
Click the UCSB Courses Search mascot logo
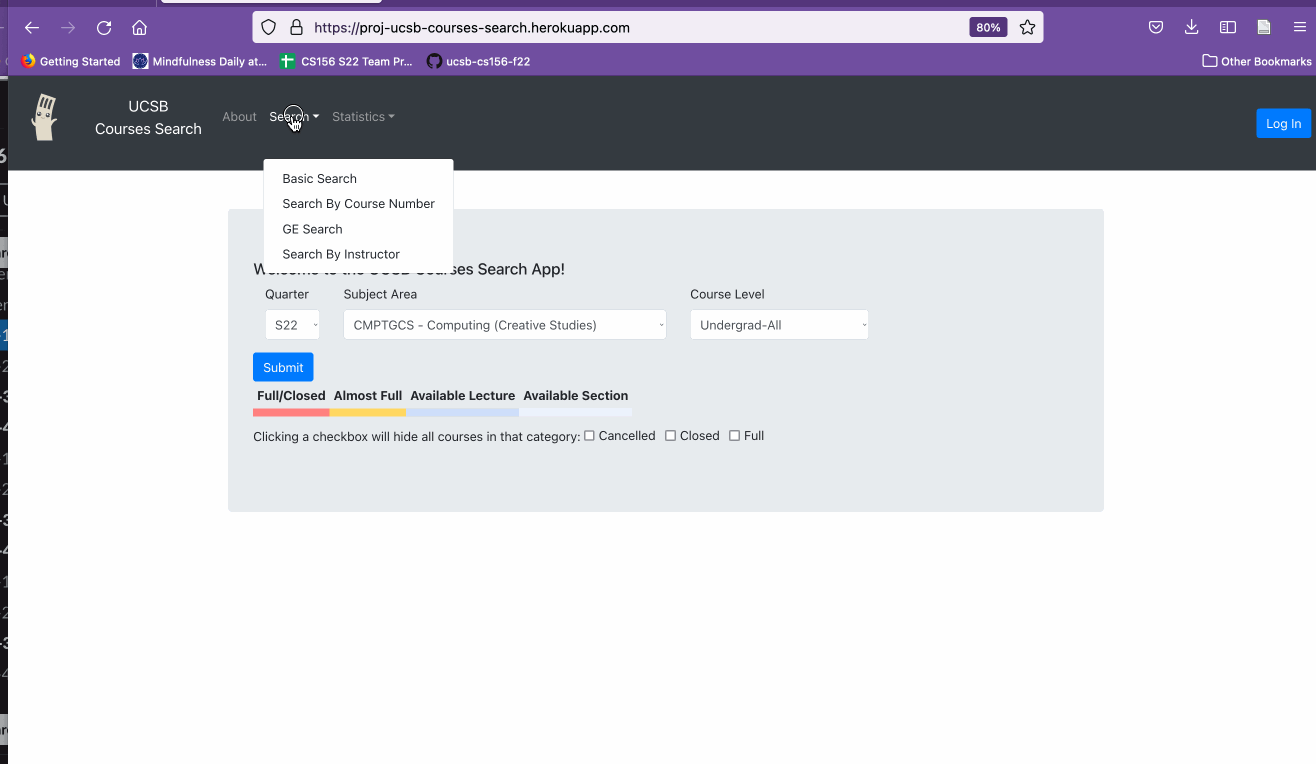click(44, 116)
